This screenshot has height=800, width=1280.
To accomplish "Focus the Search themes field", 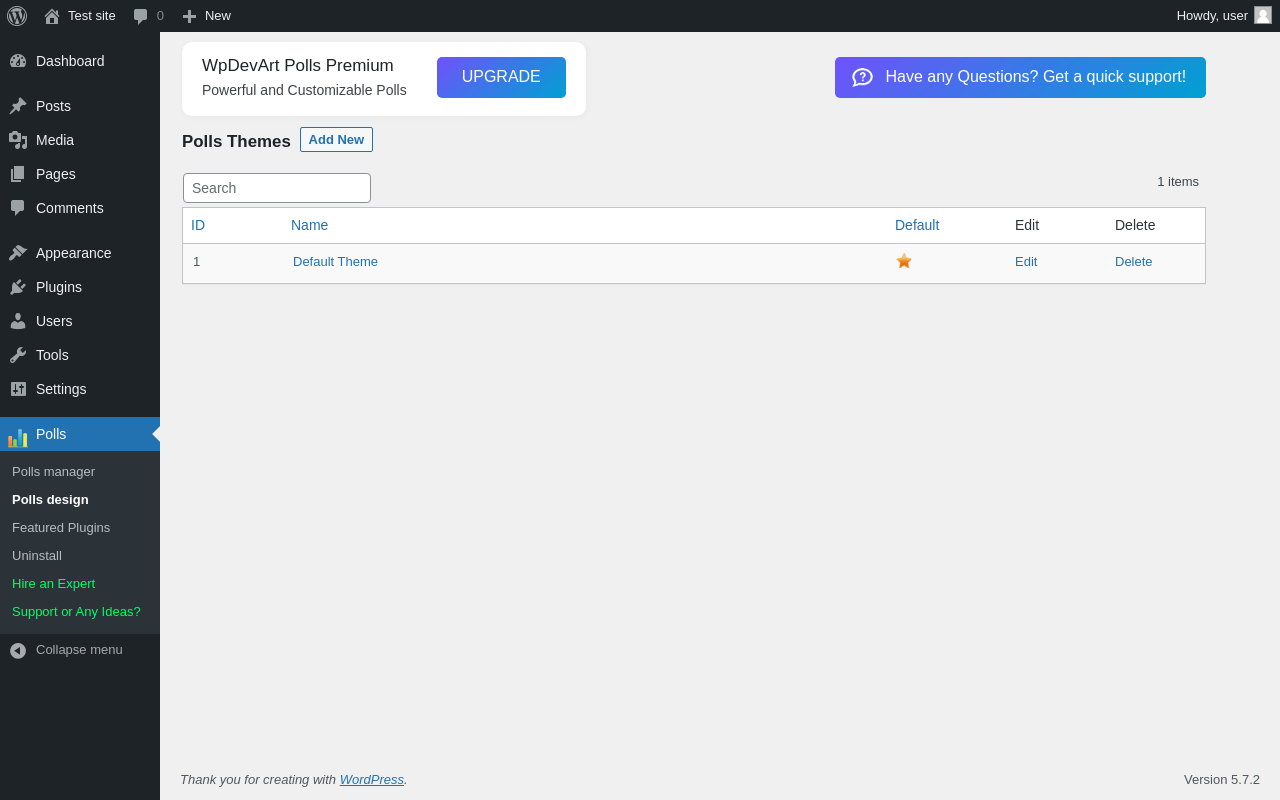I will 277,188.
